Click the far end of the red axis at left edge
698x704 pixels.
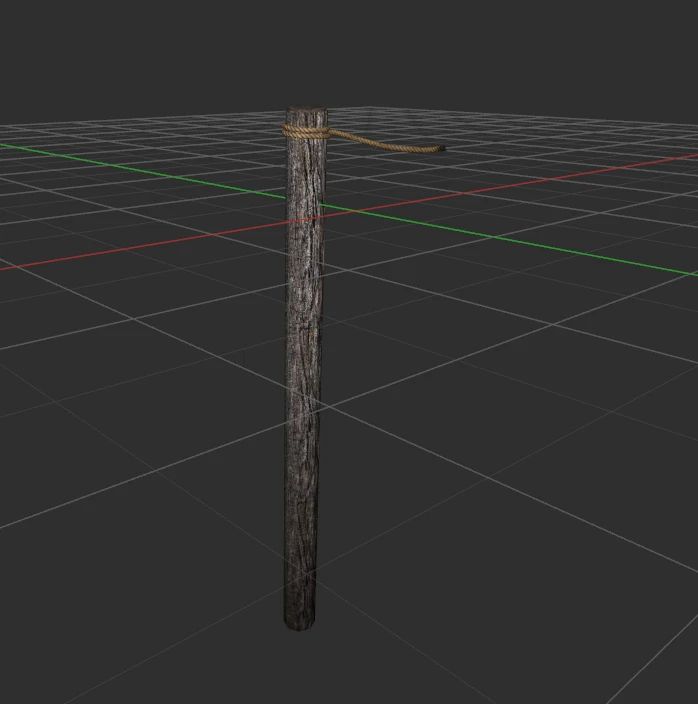click(x=6, y=268)
